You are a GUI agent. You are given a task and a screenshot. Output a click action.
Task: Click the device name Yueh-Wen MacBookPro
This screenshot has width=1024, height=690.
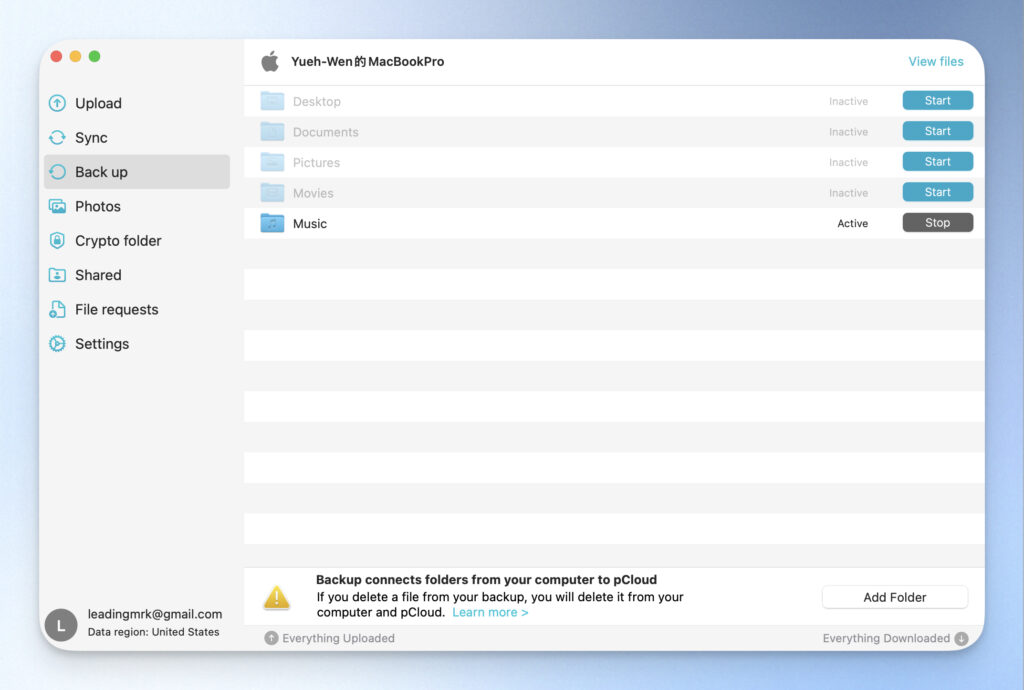pos(368,61)
